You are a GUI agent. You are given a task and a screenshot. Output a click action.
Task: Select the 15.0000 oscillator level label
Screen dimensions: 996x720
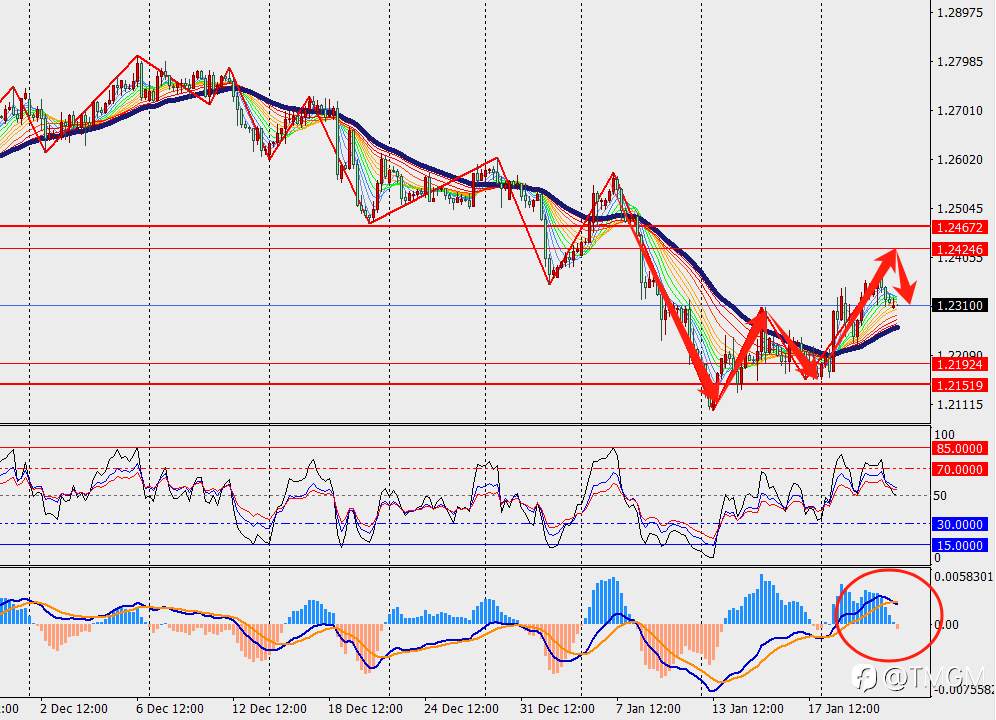point(960,545)
